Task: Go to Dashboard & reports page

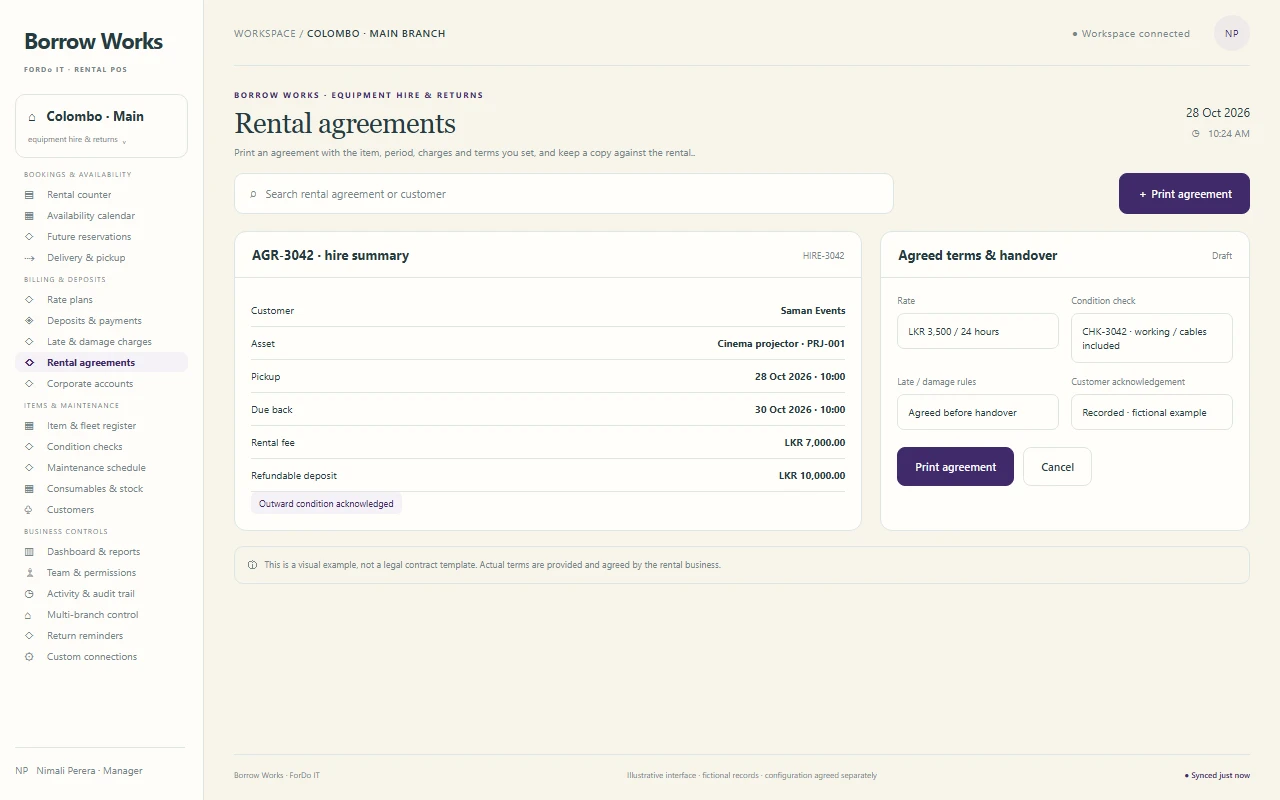Action: coord(101,552)
